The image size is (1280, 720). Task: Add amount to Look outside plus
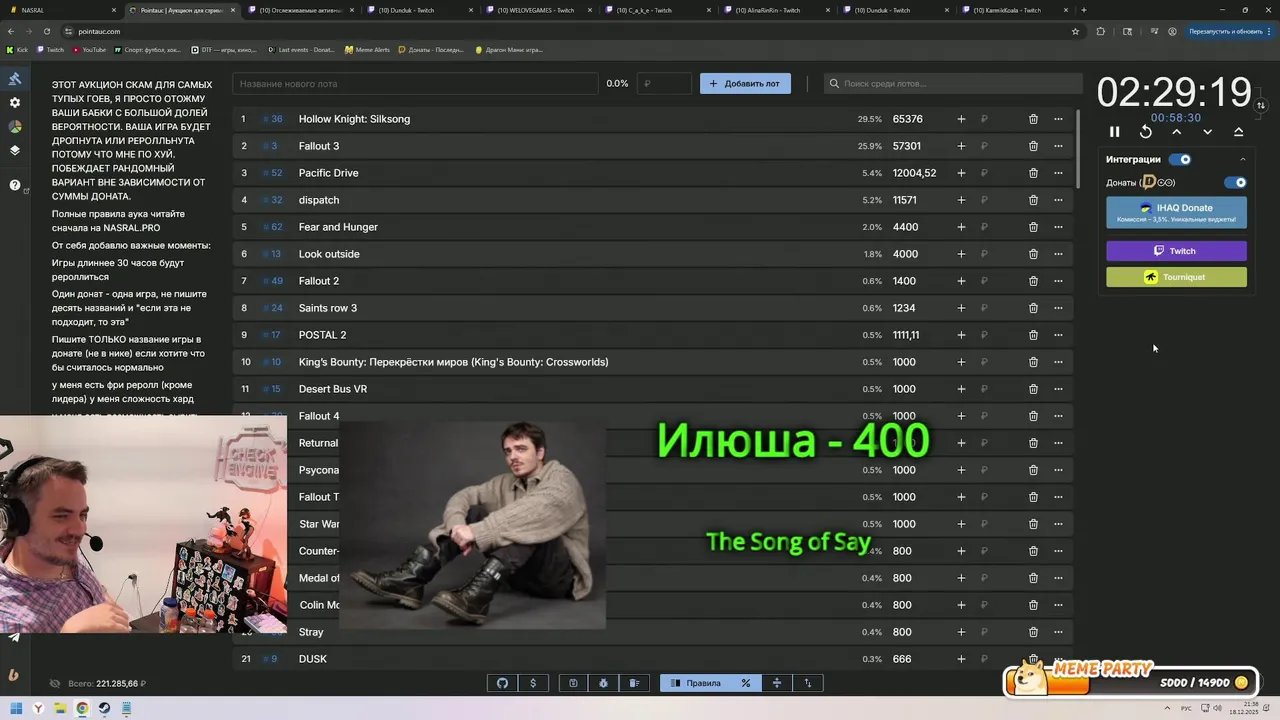tap(961, 254)
